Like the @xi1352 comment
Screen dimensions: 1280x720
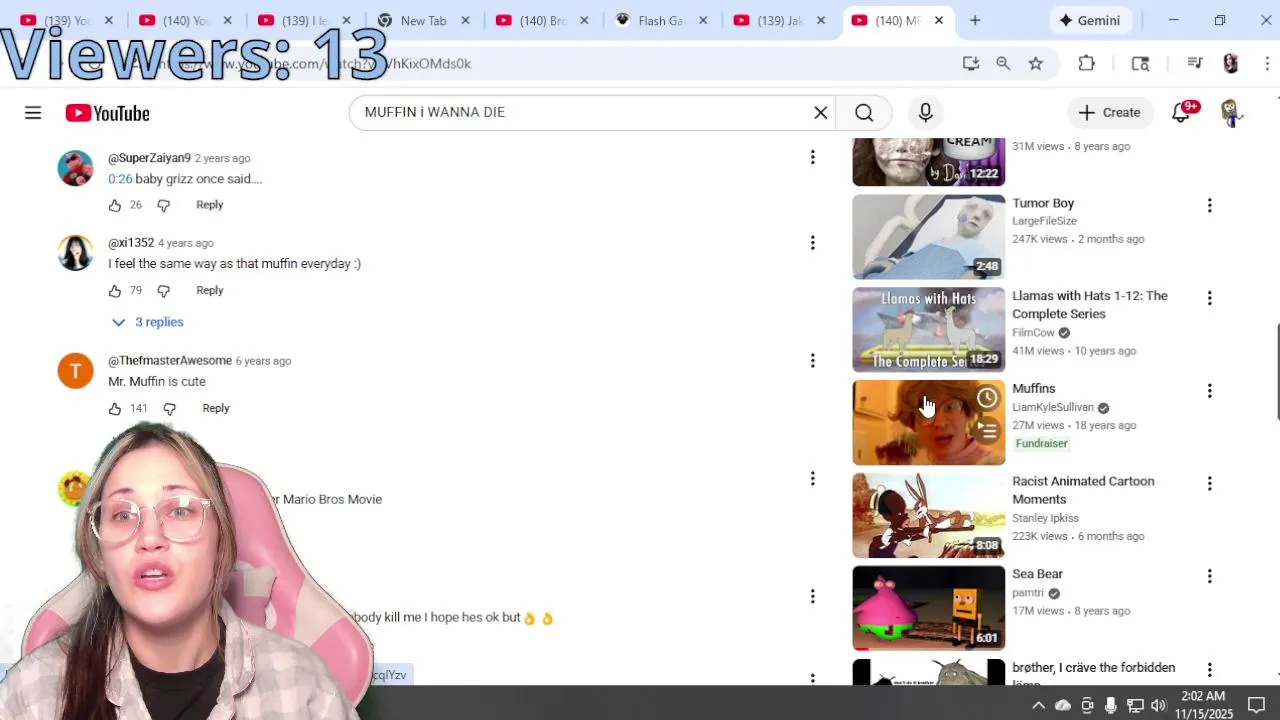coord(115,291)
